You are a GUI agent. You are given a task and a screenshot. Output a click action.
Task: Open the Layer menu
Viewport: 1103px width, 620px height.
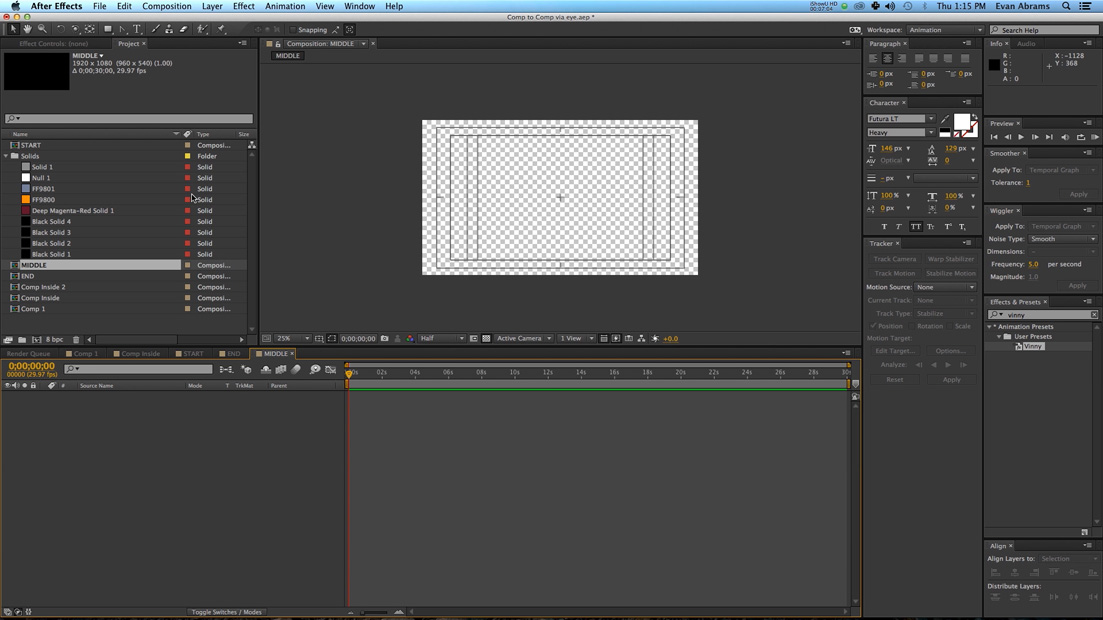click(x=212, y=6)
